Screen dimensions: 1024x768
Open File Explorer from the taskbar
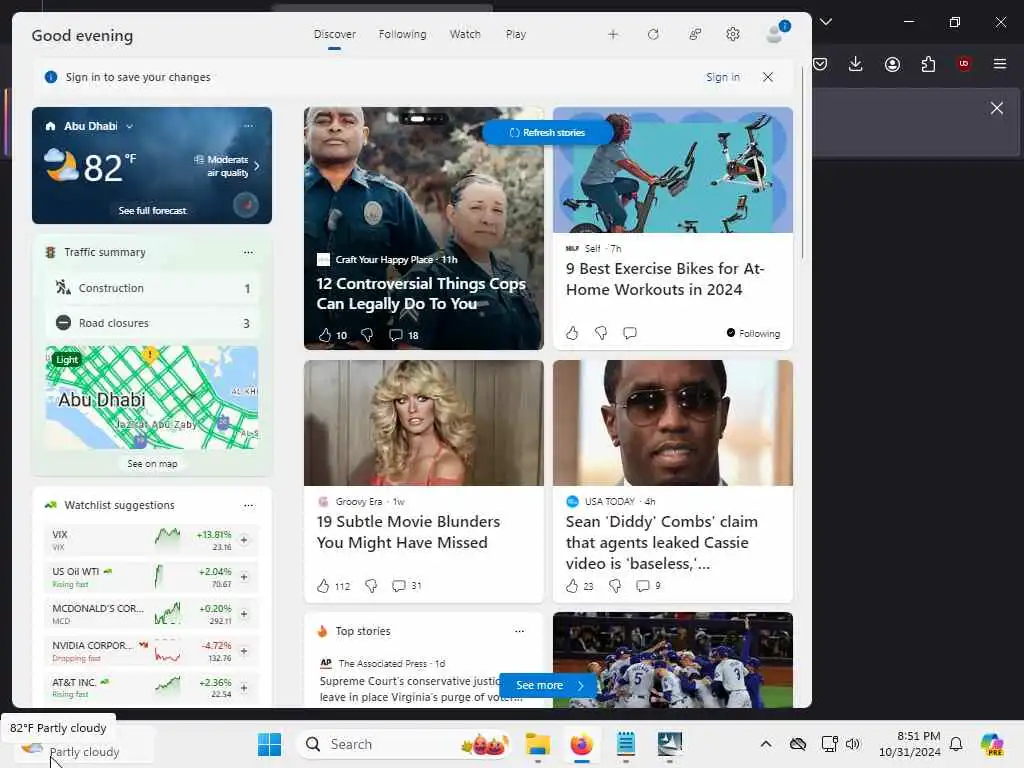538,744
